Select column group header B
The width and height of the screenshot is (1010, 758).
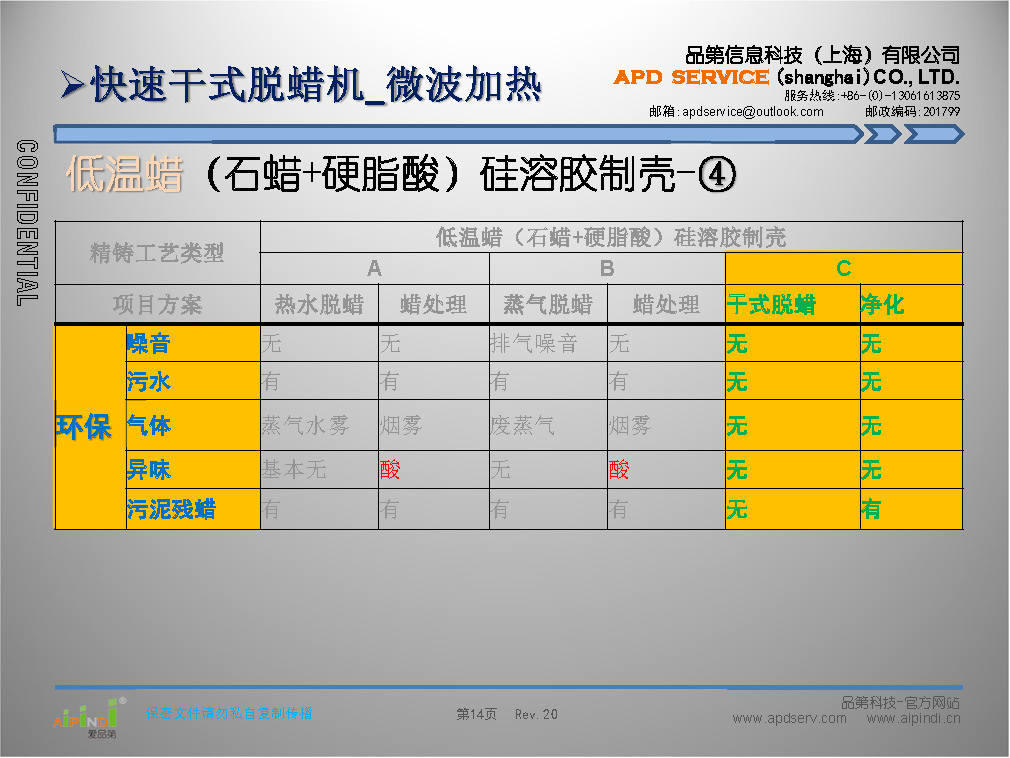pyautogui.click(x=607, y=269)
